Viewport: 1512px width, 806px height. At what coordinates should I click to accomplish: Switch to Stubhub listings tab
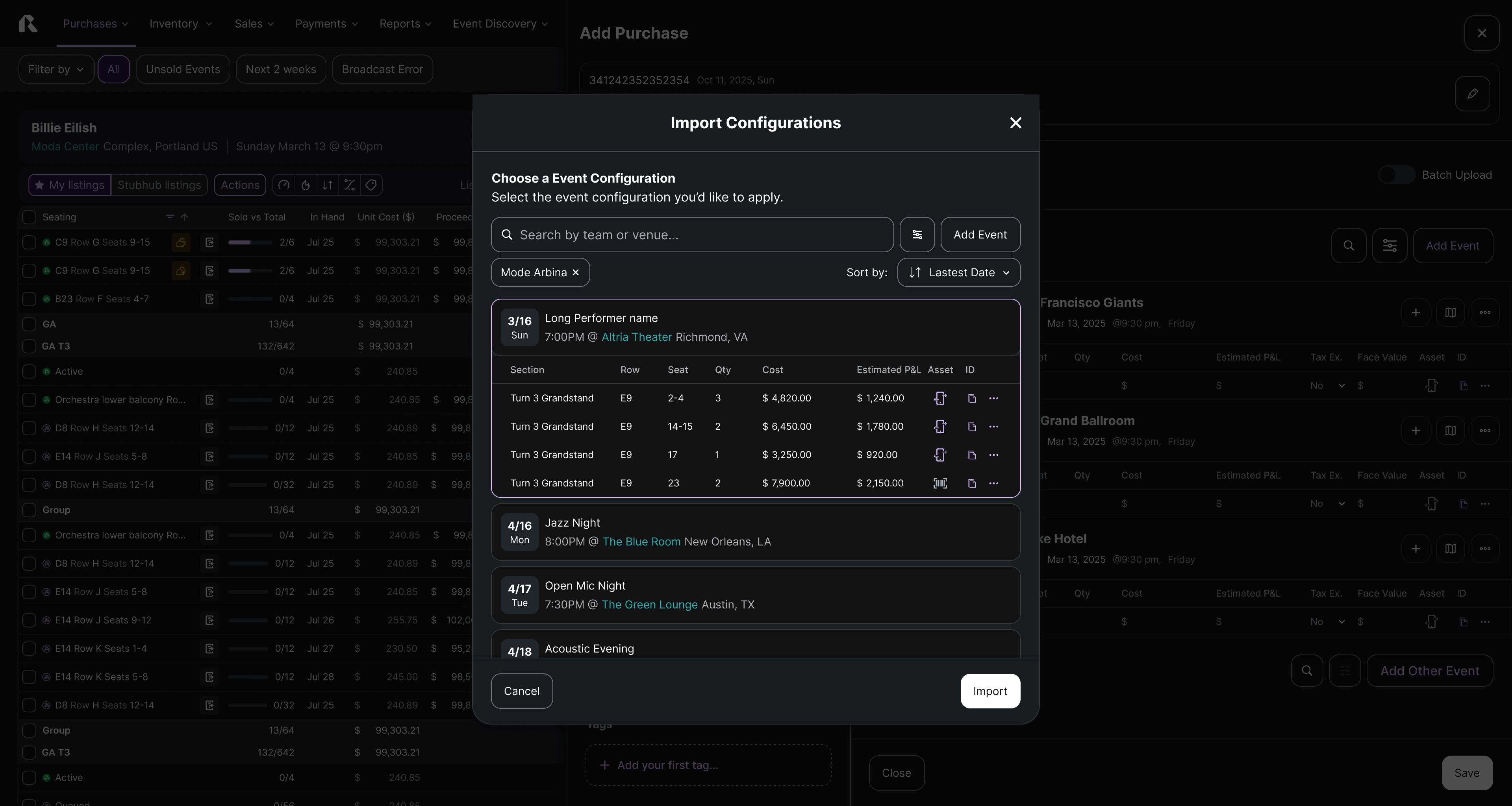159,185
